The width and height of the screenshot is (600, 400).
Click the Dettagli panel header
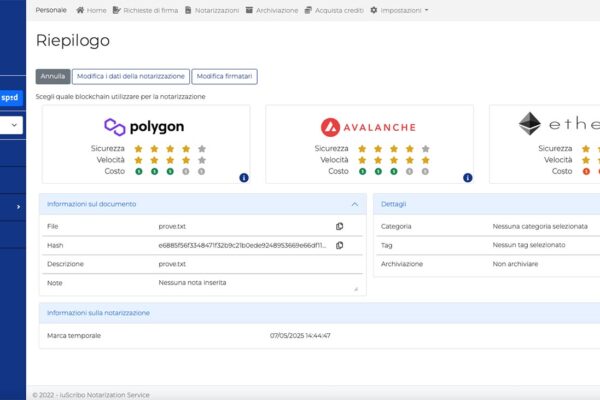tap(487, 204)
